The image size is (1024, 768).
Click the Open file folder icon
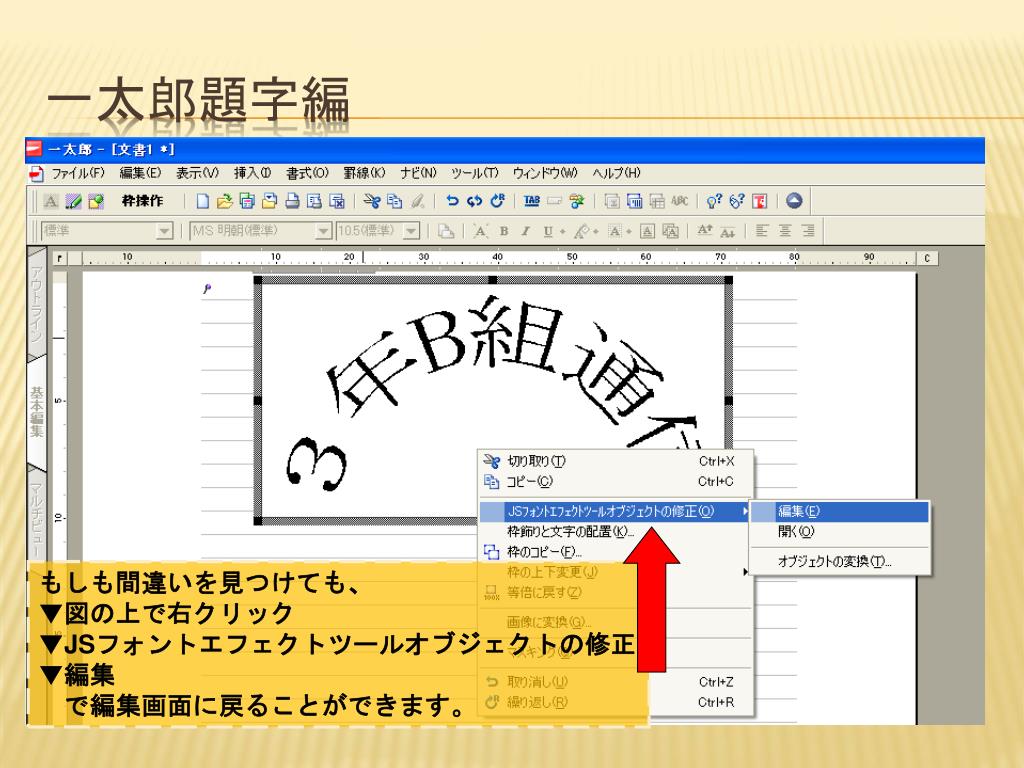(x=225, y=201)
